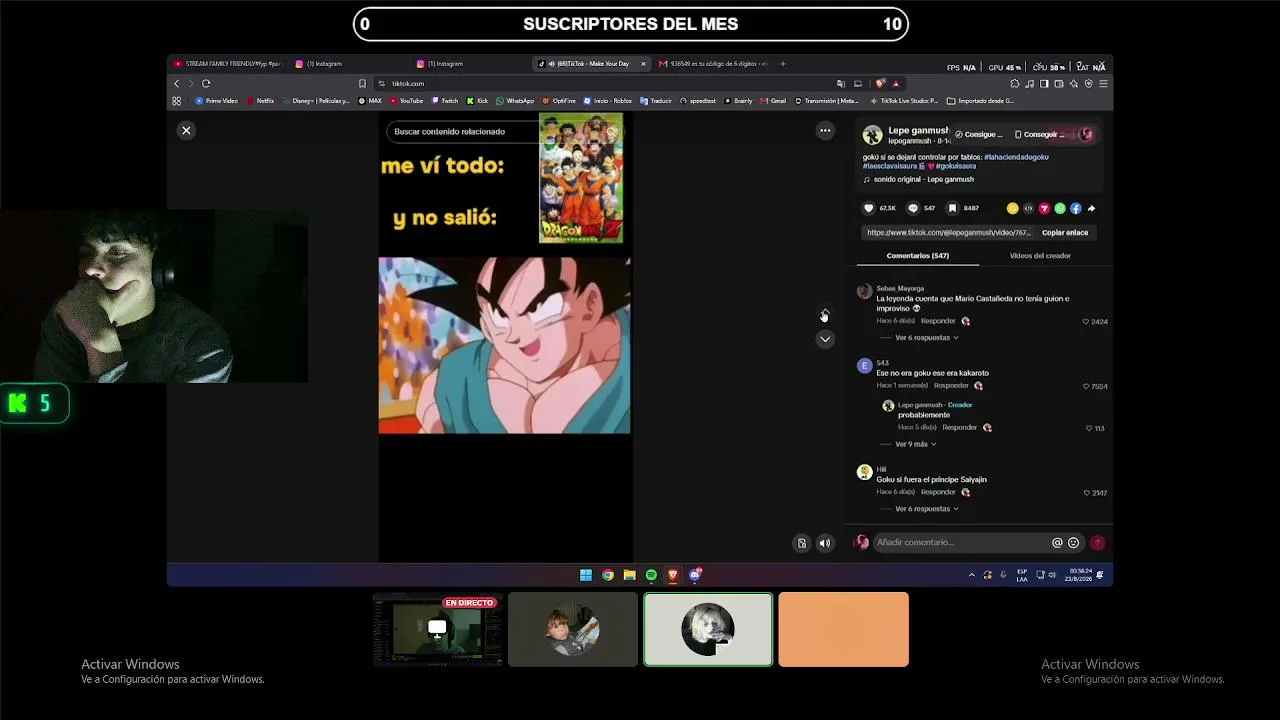The image size is (1280, 720).
Task: Like Hili's comment with 2147 likes
Action: click(x=1086, y=493)
